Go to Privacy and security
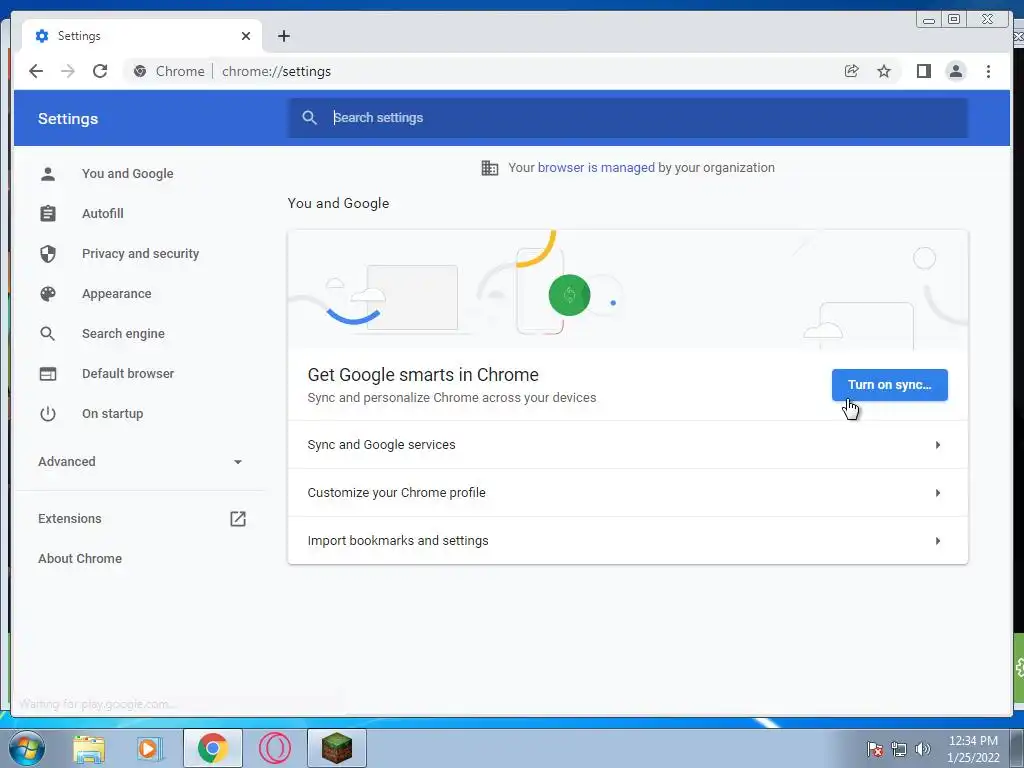1024x768 pixels. pos(140,253)
